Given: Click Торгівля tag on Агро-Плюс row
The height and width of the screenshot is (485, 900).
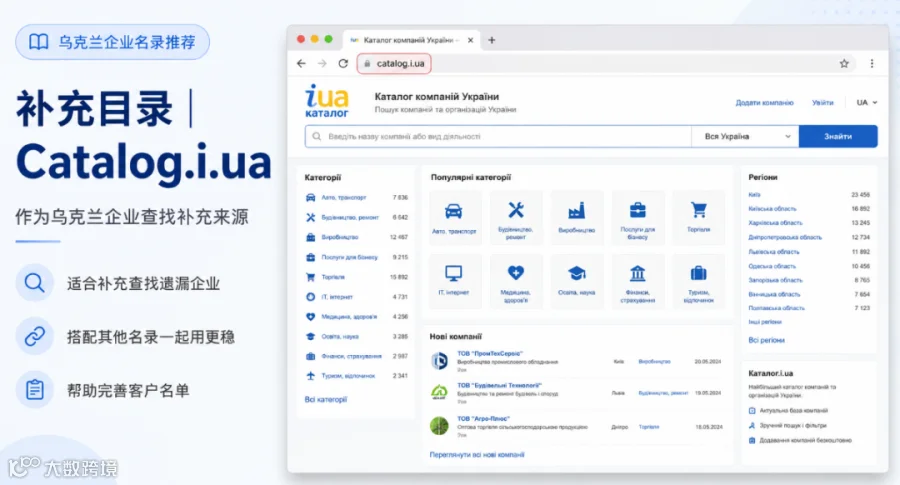Looking at the screenshot, I should pyautogui.click(x=649, y=427).
